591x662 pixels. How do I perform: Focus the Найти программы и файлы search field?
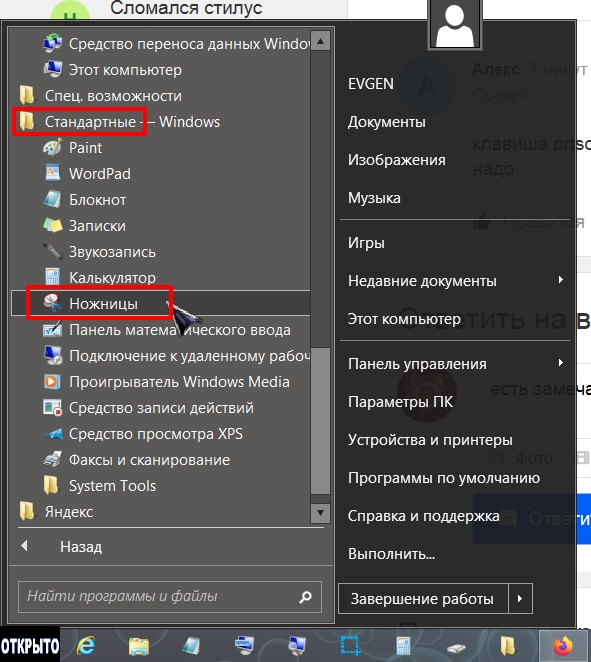tap(170, 597)
